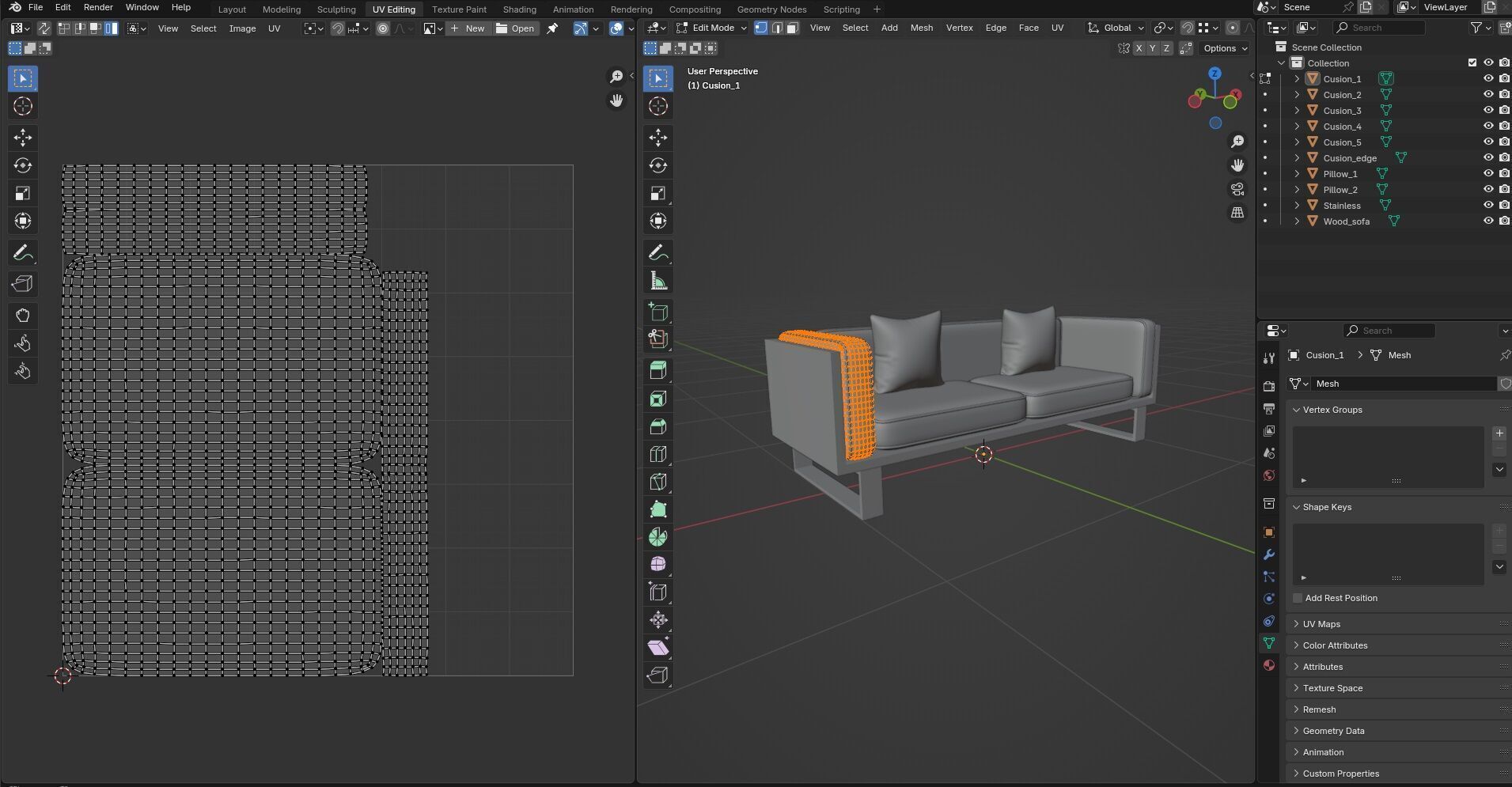Viewport: 1512px width, 787px height.
Task: Select the Cursor tool in UV editor
Action: click(22, 106)
